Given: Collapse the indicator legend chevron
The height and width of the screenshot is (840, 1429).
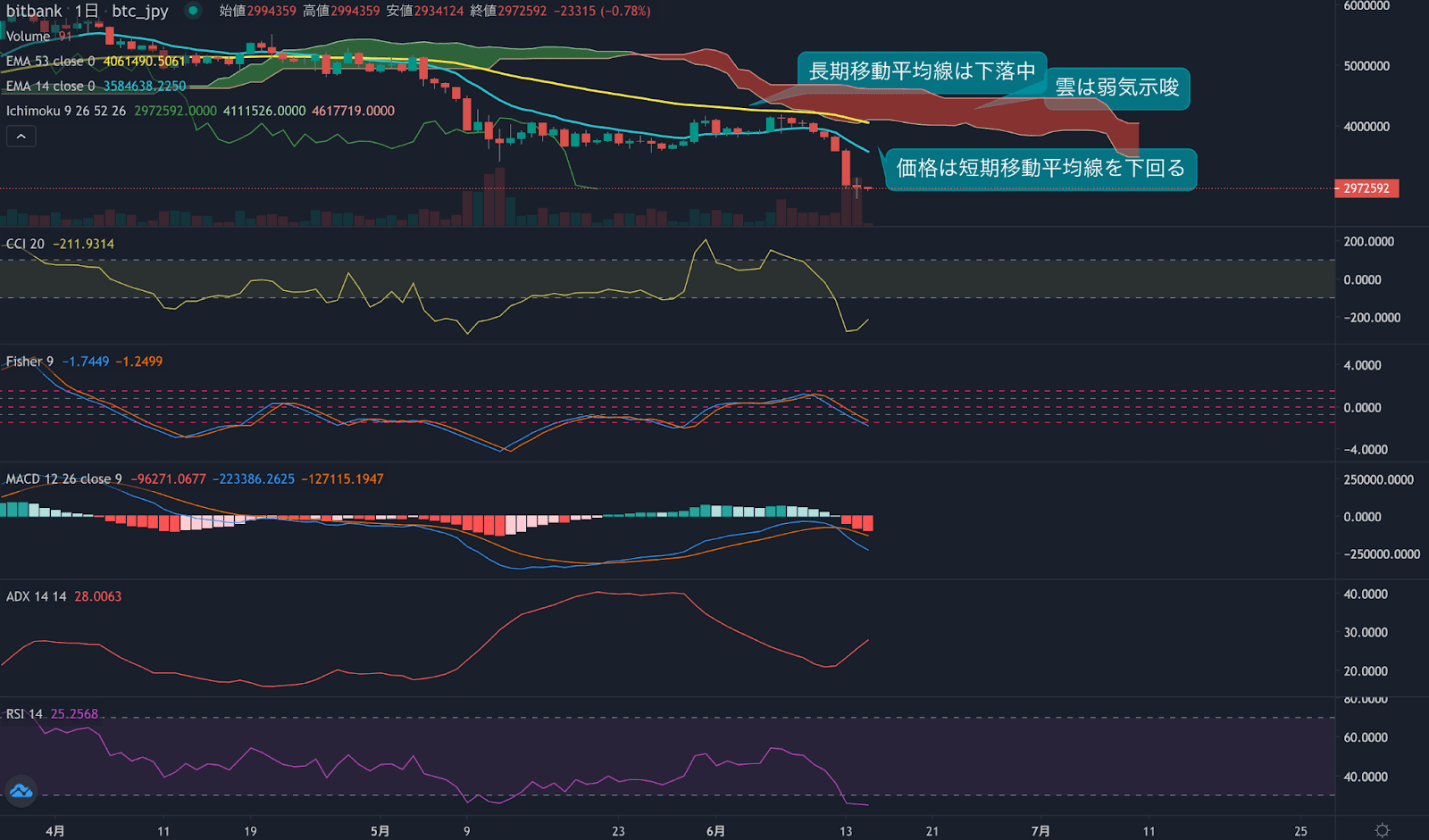Looking at the screenshot, I should 21,137.
